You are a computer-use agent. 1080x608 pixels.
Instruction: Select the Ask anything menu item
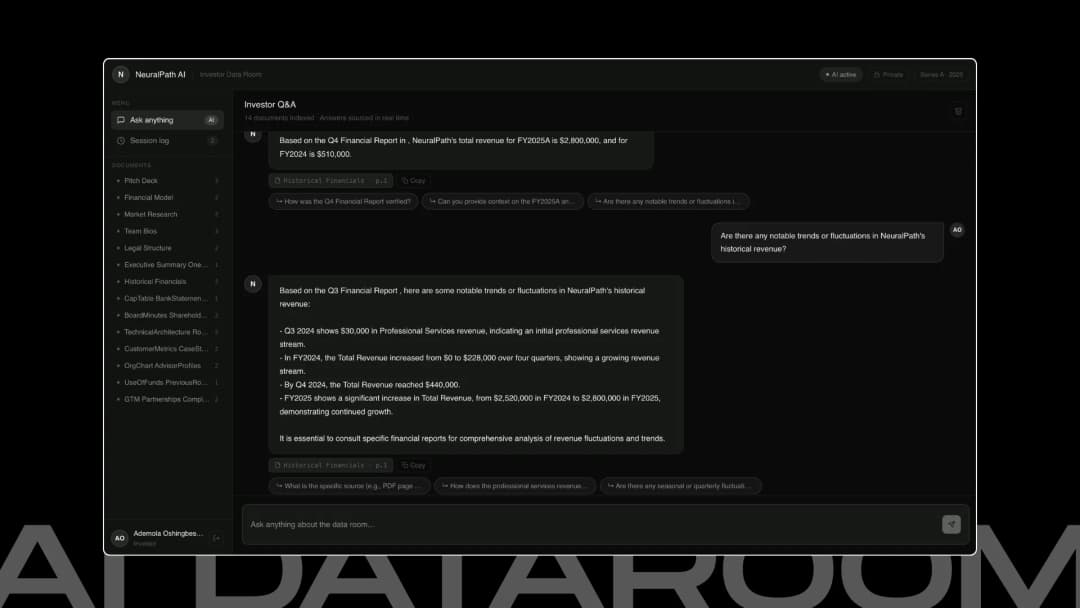point(167,120)
